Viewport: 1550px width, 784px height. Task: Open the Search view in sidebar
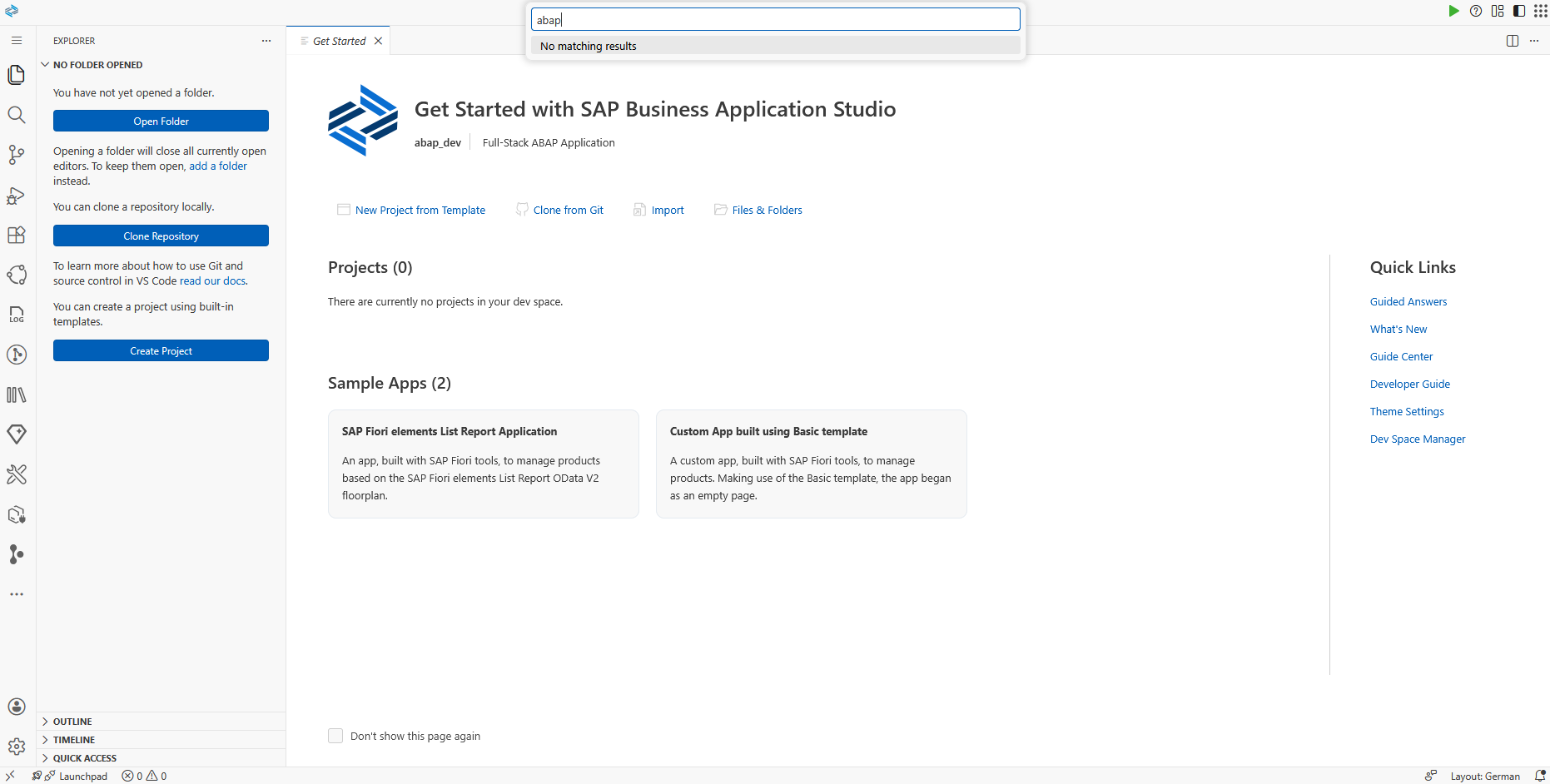tap(17, 115)
